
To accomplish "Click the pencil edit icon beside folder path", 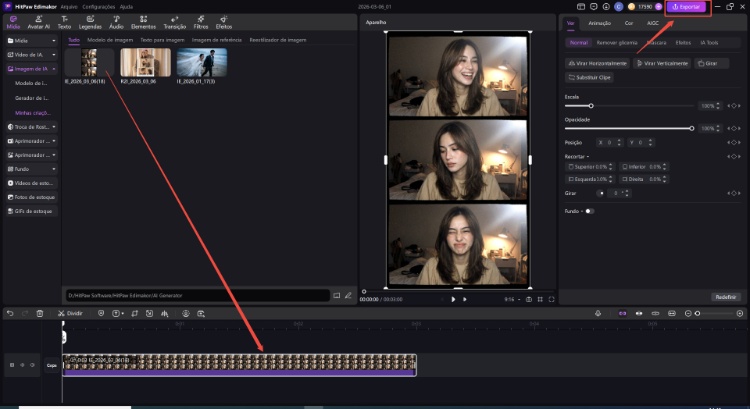I will tap(348, 296).
